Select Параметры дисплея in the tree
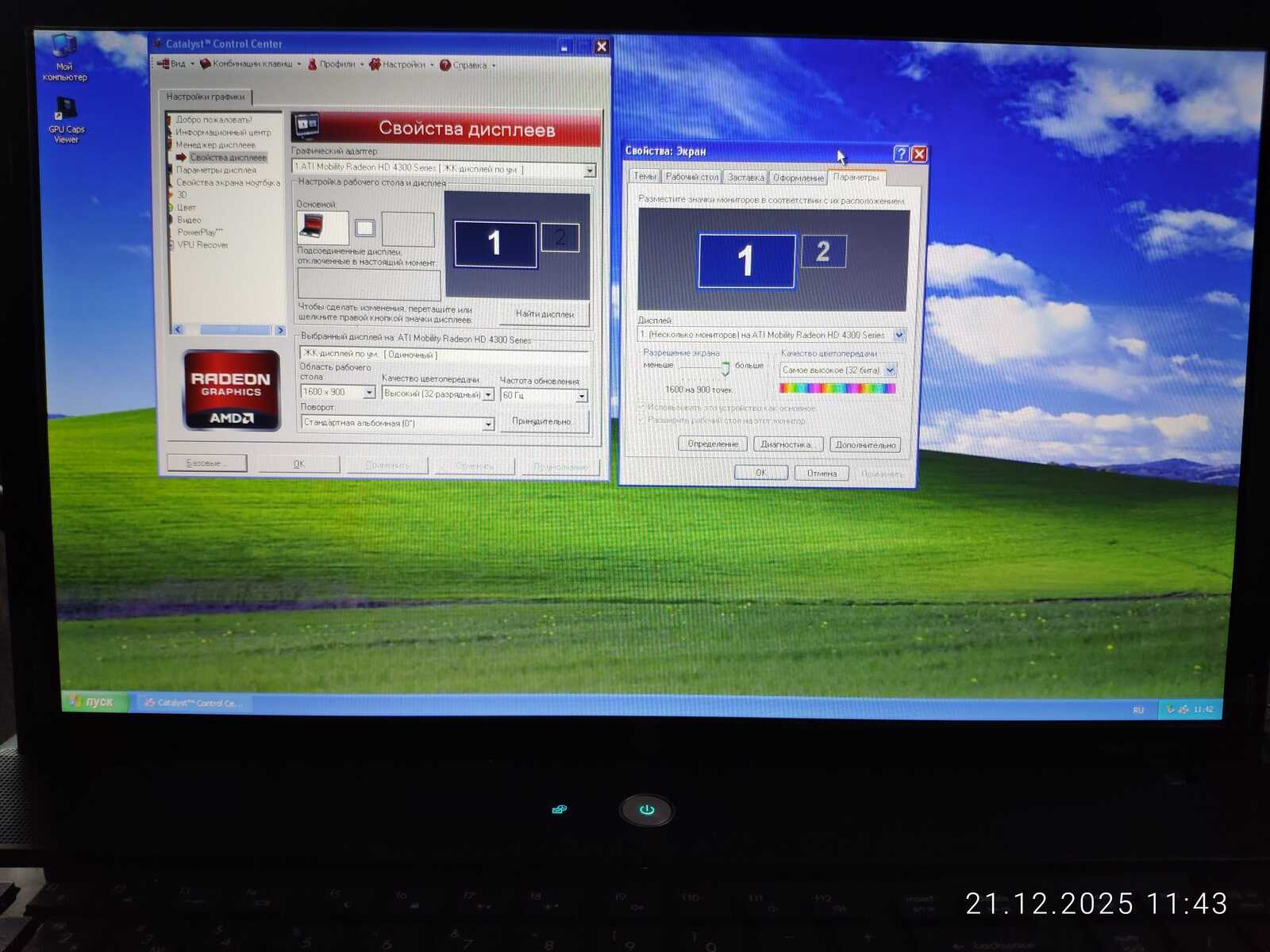 [x=216, y=170]
